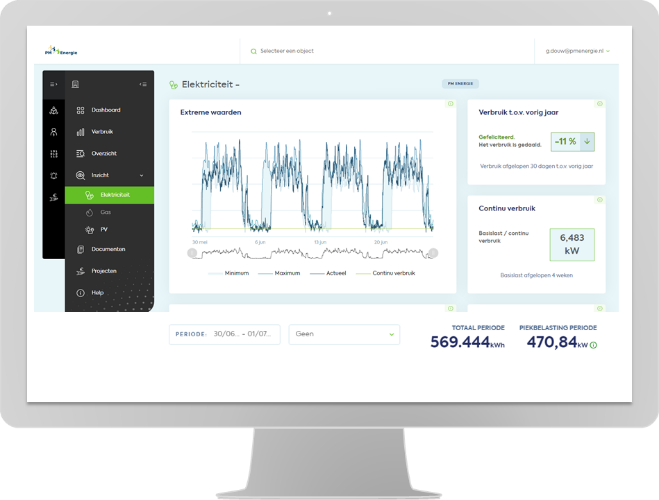Toggle the Continu verbruik legend entry

pyautogui.click(x=385, y=273)
